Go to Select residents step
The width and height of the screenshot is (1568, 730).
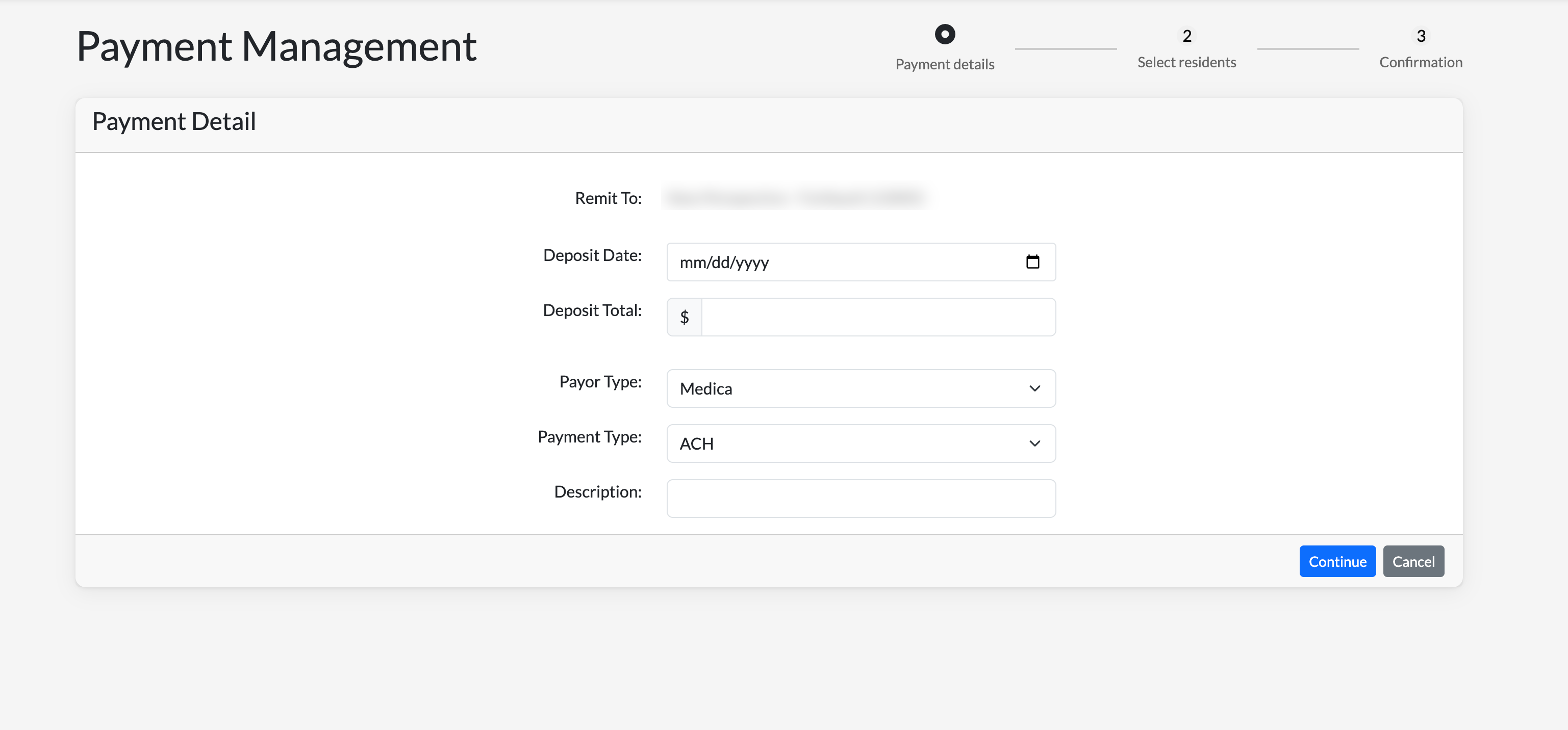click(1186, 63)
